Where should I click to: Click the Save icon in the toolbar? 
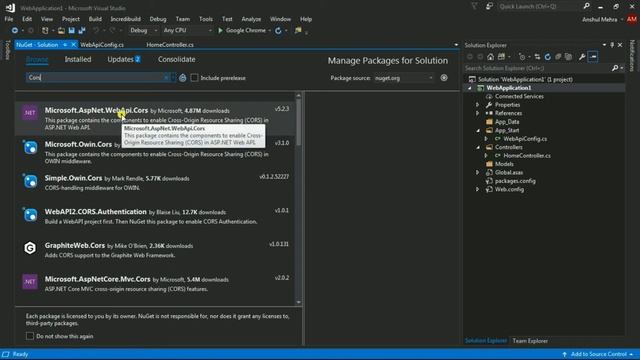(x=71, y=31)
